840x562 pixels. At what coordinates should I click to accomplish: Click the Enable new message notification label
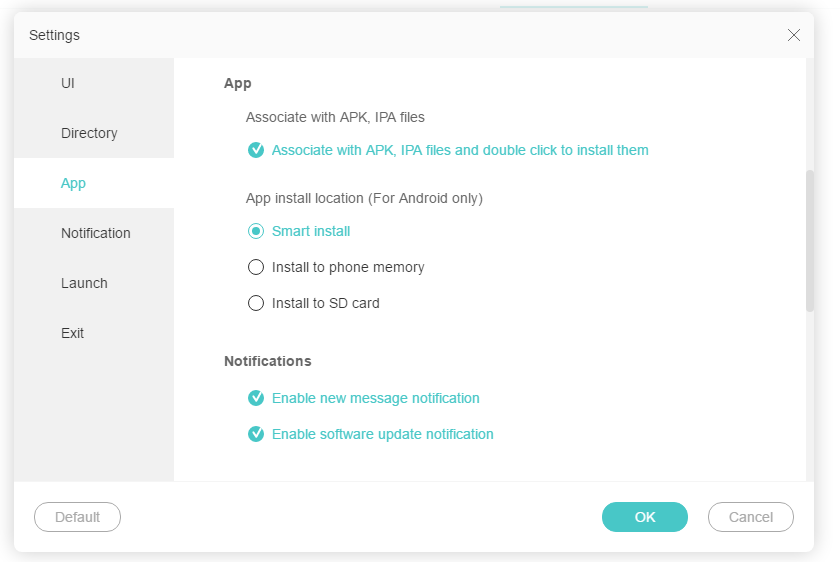[376, 398]
